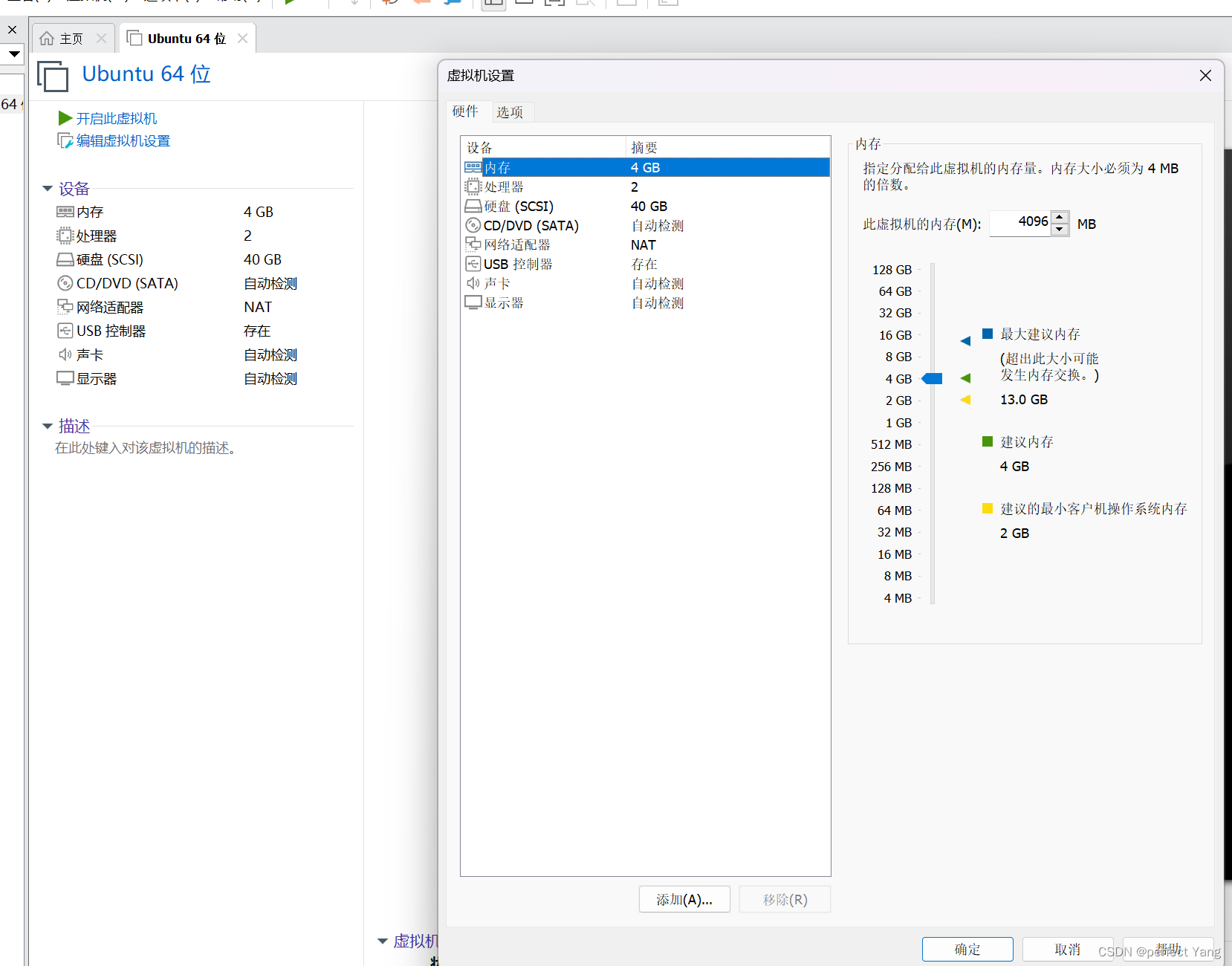
Task: Click 处理器 icon in settings dialog list
Action: click(473, 187)
